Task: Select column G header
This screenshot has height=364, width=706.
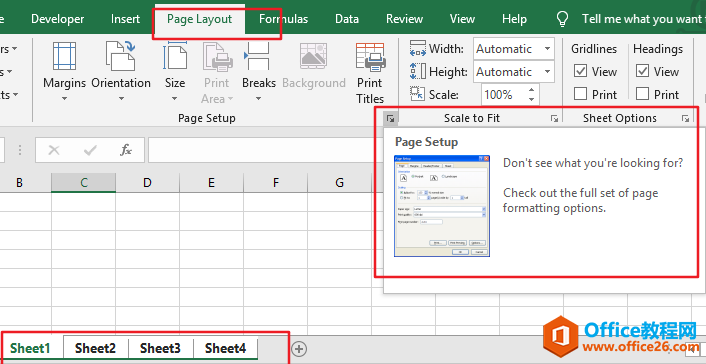Action: 339,182
